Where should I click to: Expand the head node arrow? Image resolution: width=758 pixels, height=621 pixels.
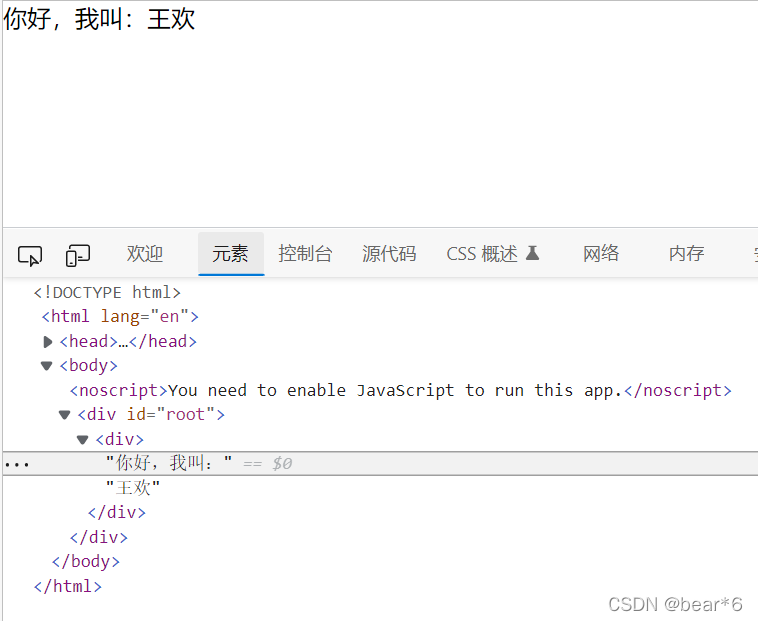coord(47,342)
